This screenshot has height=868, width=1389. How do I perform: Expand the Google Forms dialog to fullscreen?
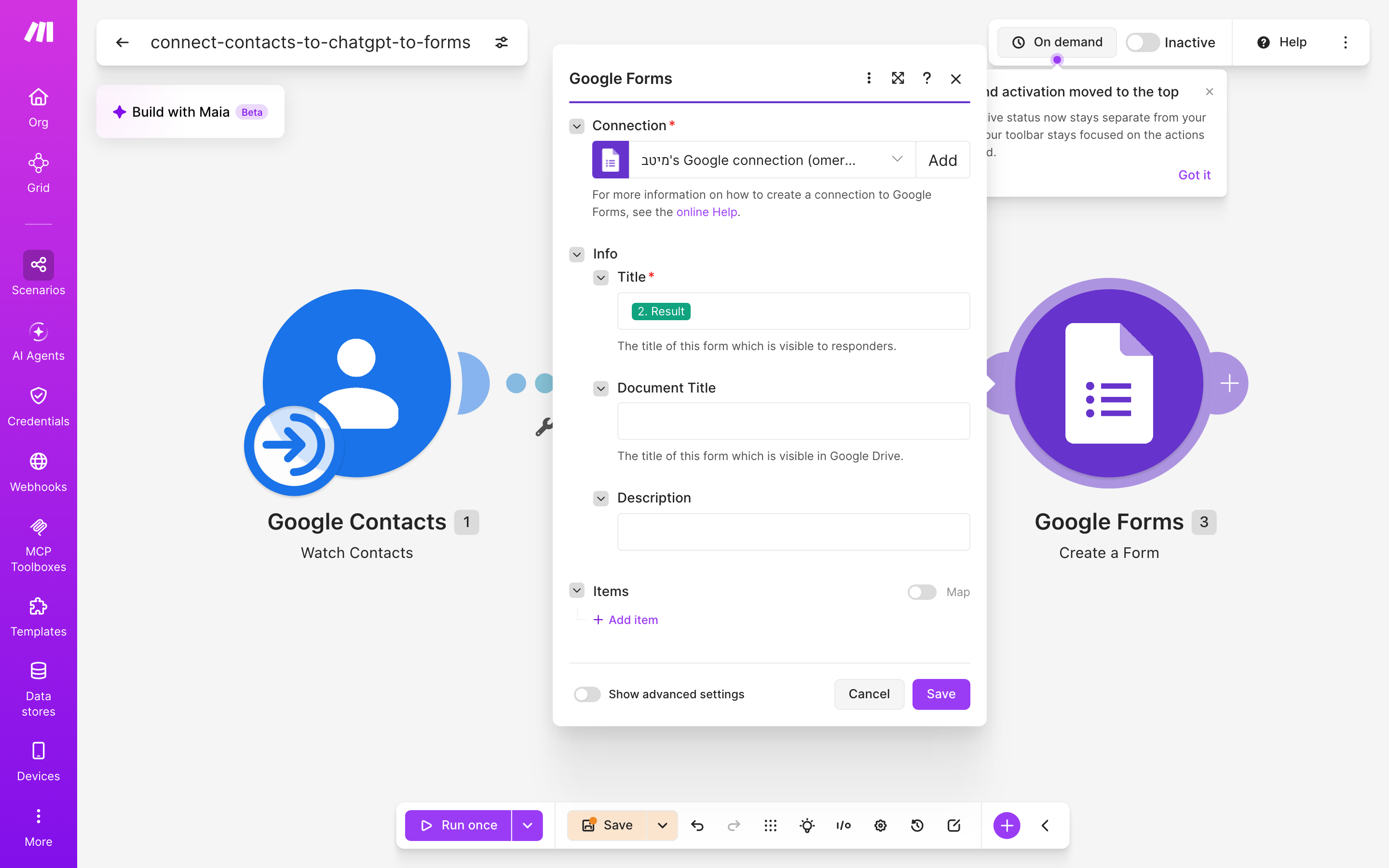tap(898, 78)
